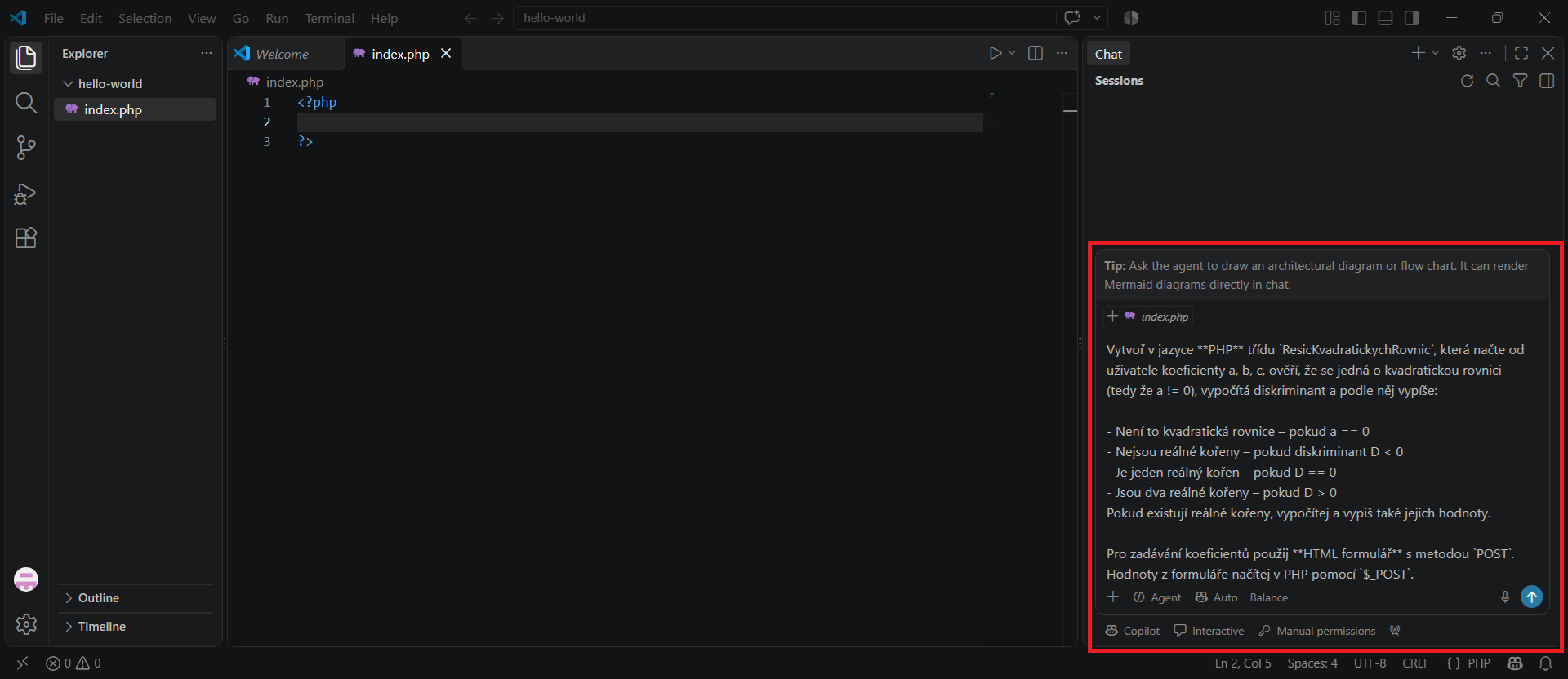Open the dropdown arrow beside the new chat plus
This screenshot has height=679, width=1568.
pos(1435,53)
